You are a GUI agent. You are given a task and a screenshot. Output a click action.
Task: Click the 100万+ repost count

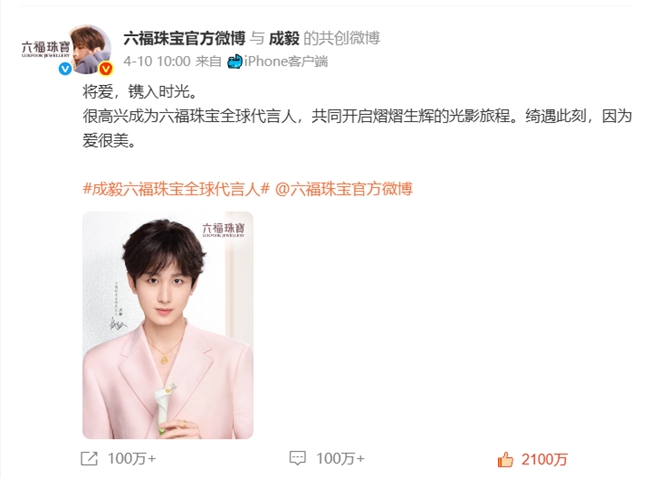point(132,459)
